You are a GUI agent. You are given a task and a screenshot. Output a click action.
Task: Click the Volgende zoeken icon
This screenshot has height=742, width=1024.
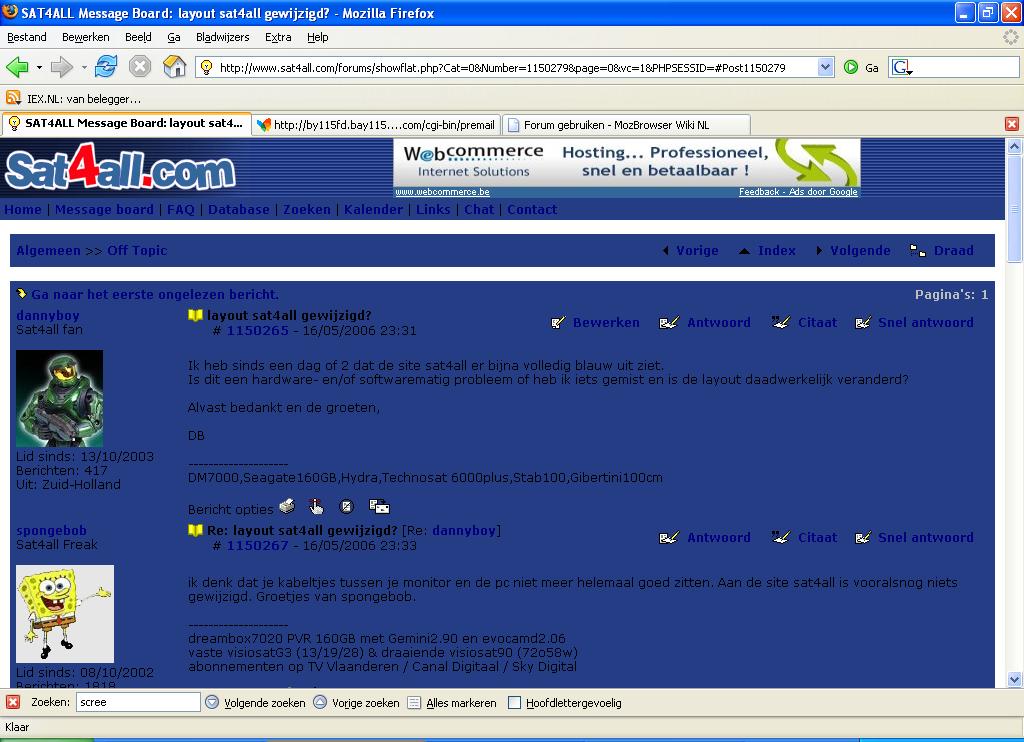[x=212, y=702]
